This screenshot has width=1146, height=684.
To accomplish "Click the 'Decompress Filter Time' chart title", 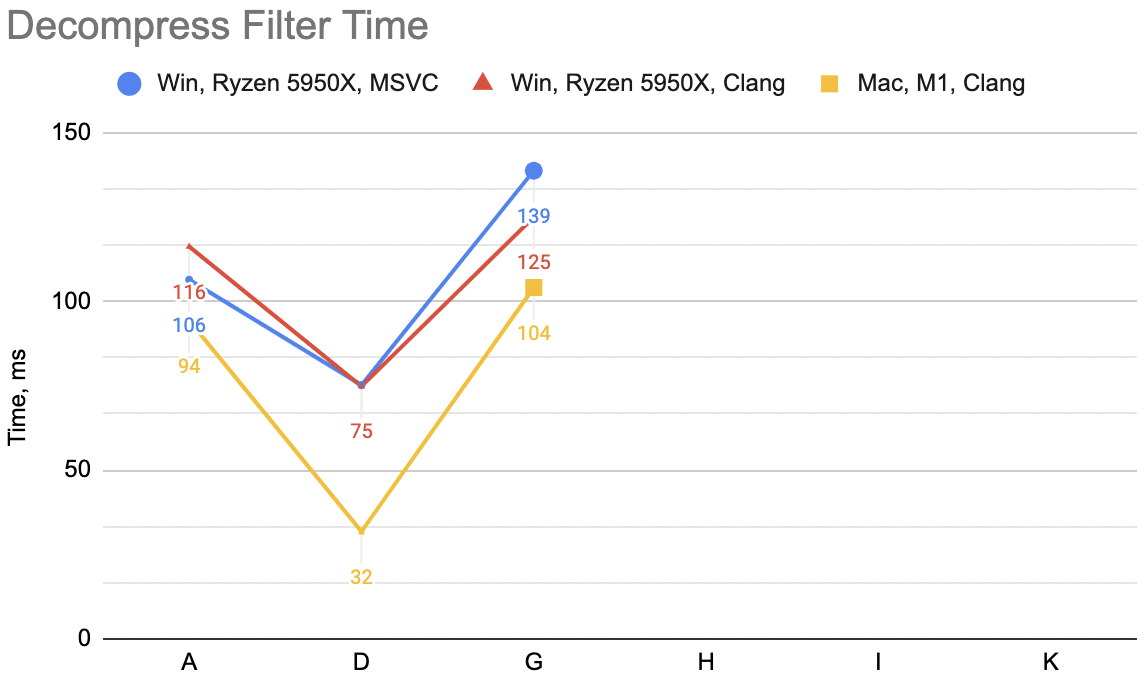I will [x=218, y=26].
